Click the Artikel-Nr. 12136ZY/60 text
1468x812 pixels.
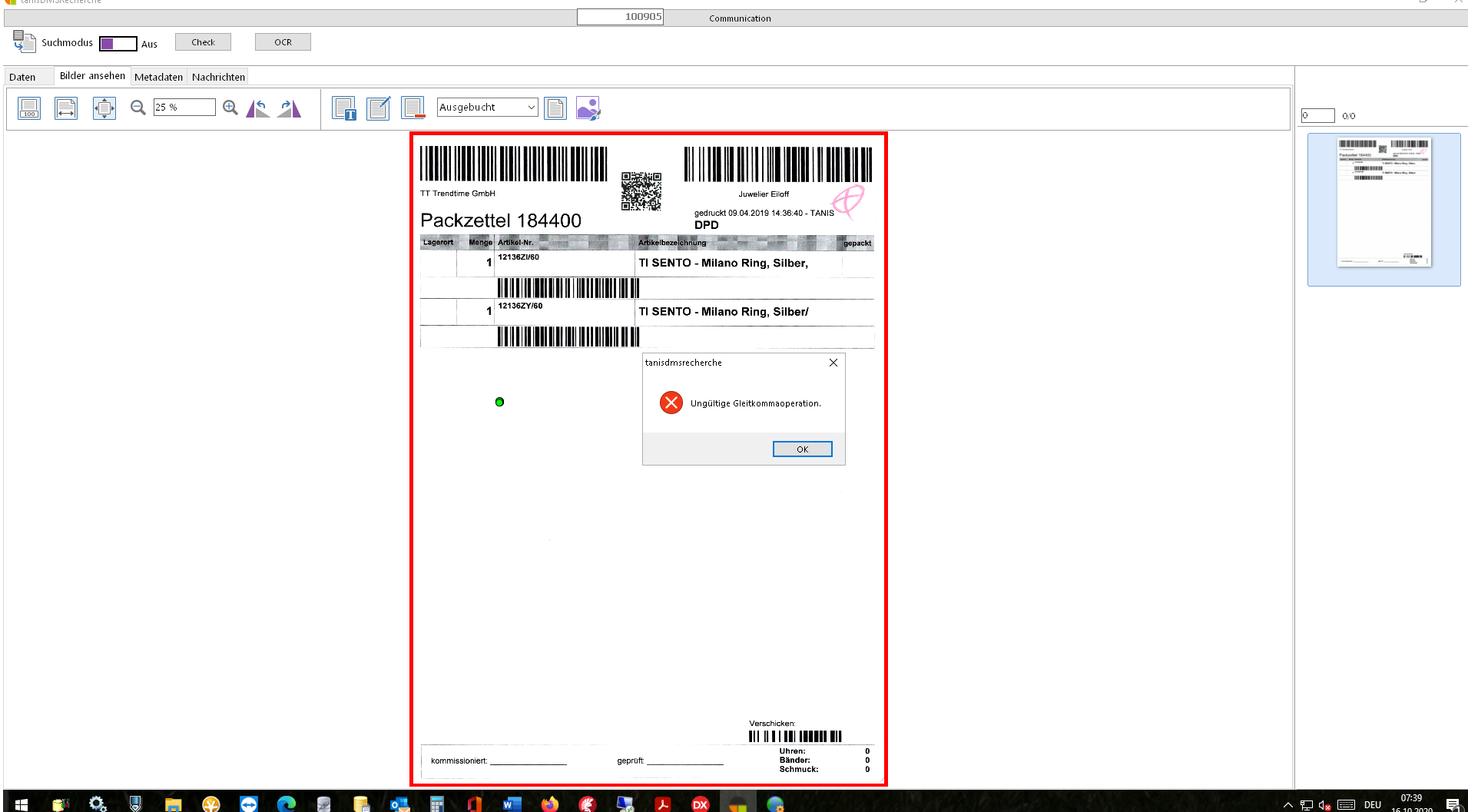pyautogui.click(x=520, y=306)
